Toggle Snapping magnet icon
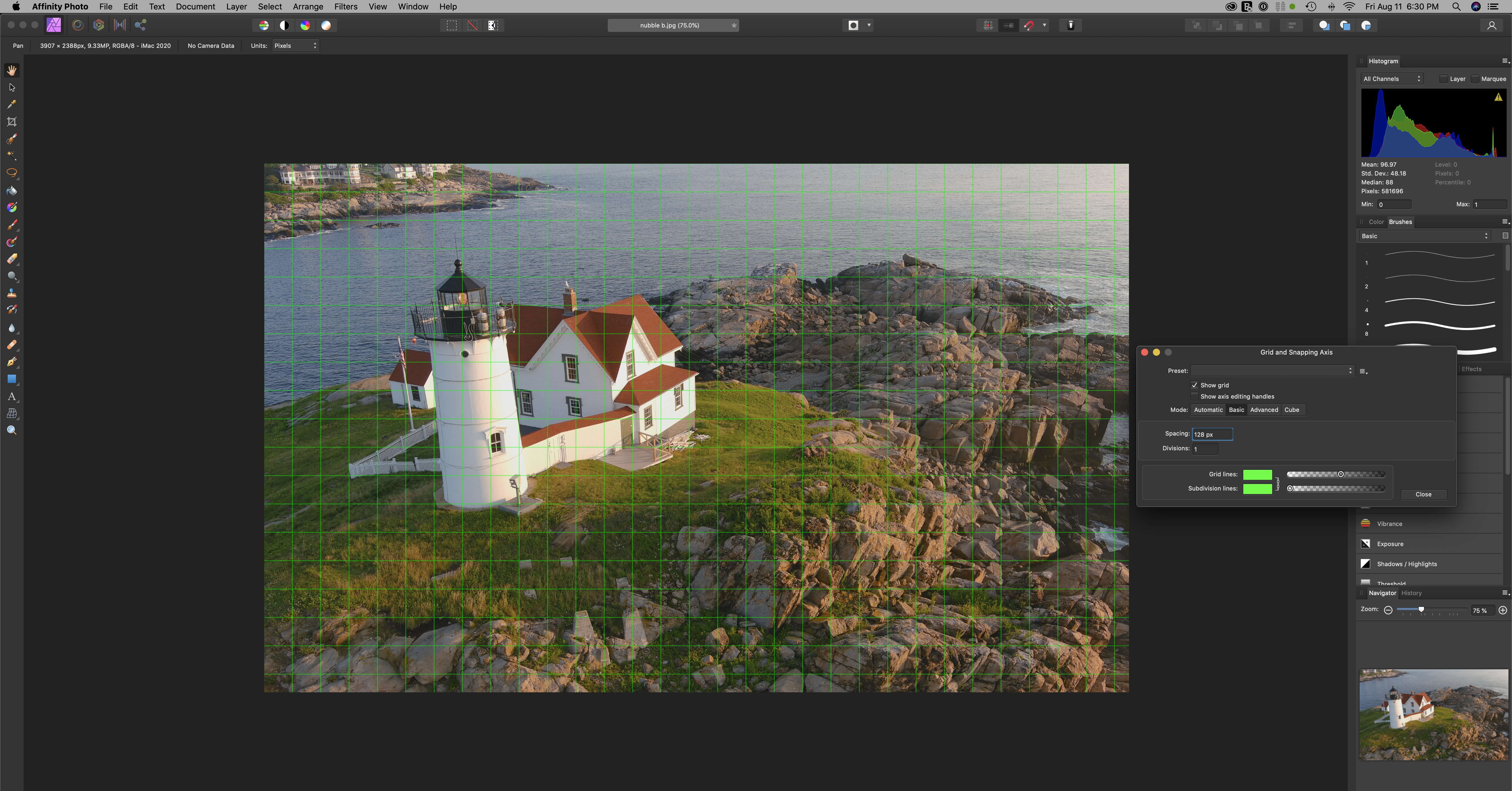1512x791 pixels. pyautogui.click(x=1028, y=25)
